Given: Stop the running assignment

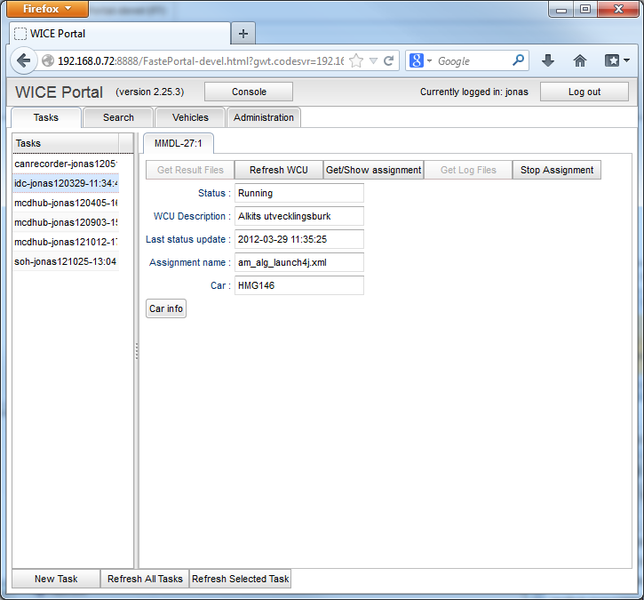Looking at the screenshot, I should pos(557,170).
